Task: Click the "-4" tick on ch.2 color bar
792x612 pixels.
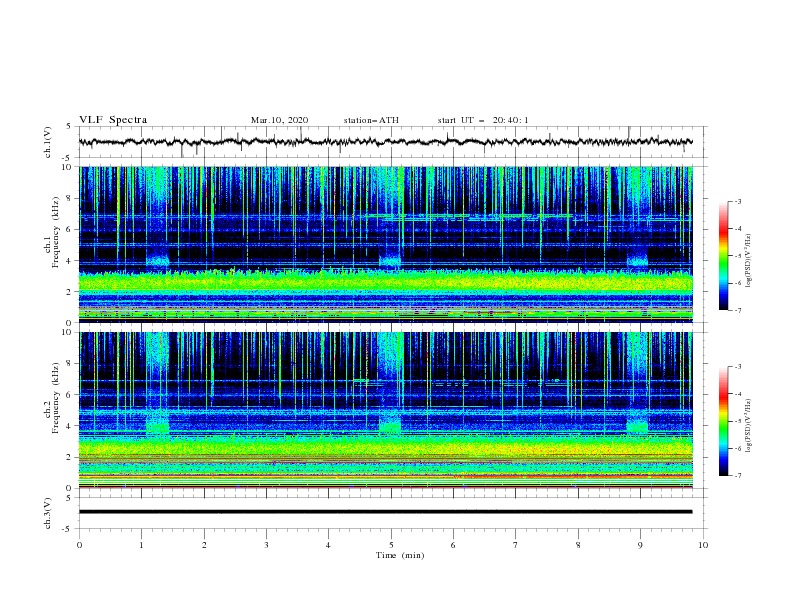Action: click(738, 394)
